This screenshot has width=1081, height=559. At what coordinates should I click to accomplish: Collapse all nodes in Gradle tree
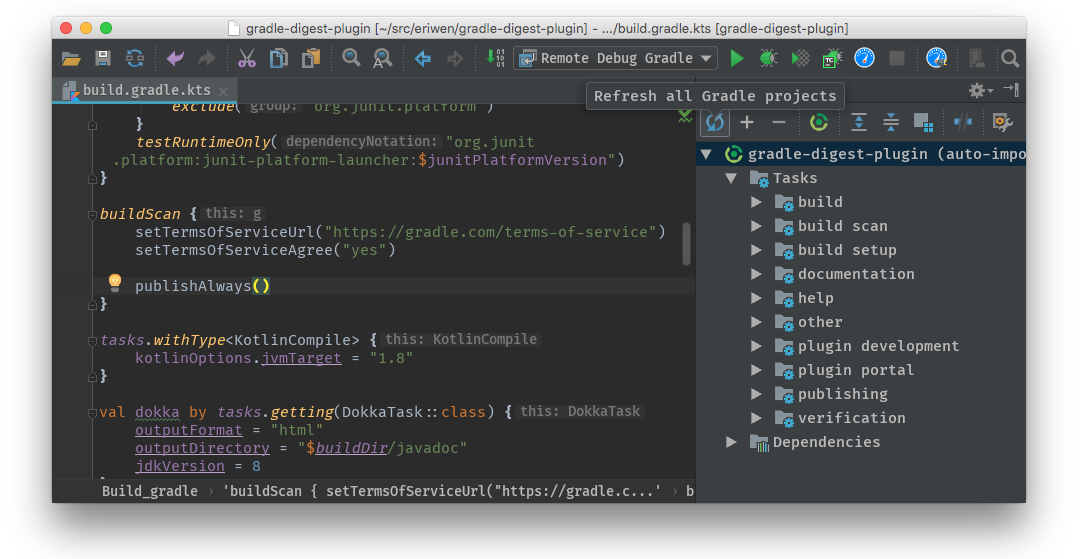(x=890, y=122)
